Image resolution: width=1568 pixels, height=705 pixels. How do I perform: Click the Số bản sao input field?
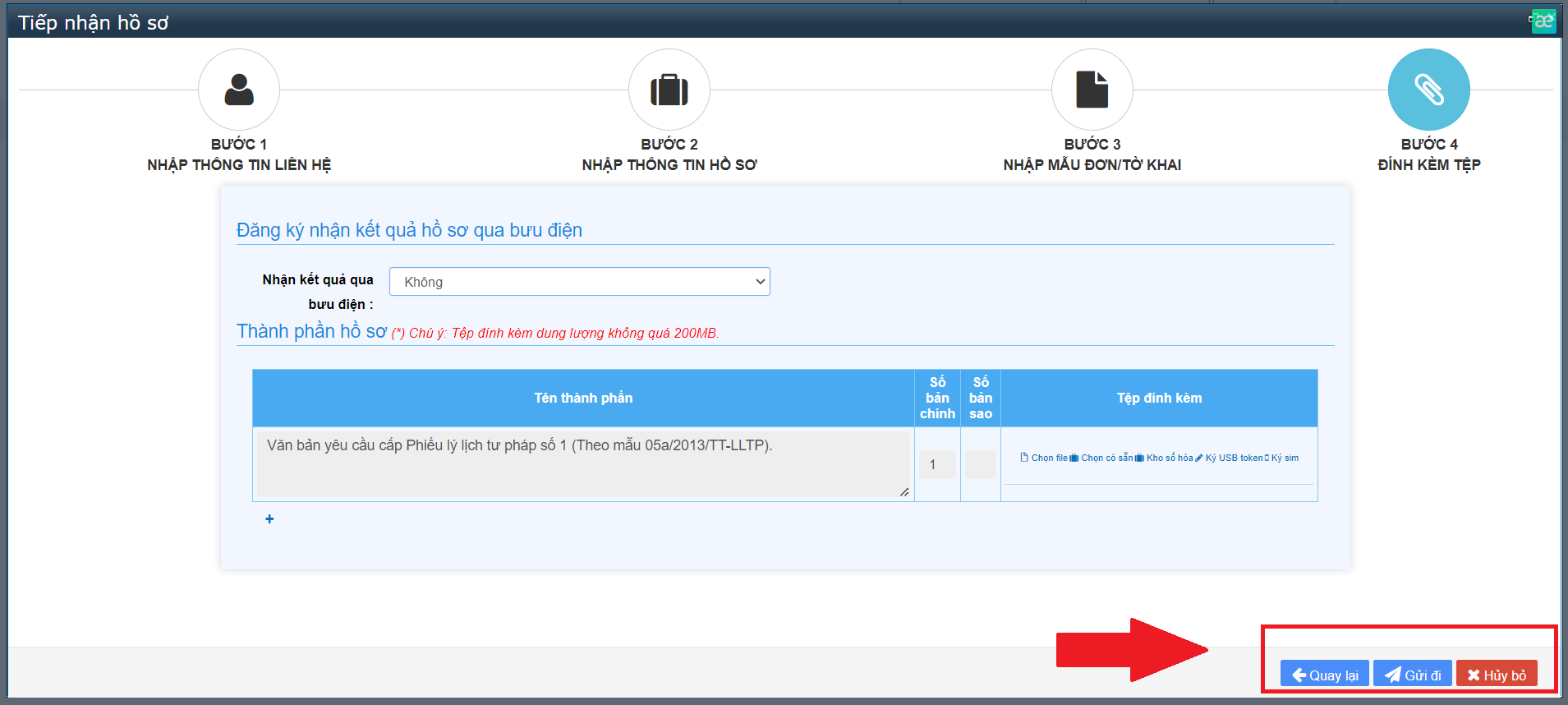(980, 464)
